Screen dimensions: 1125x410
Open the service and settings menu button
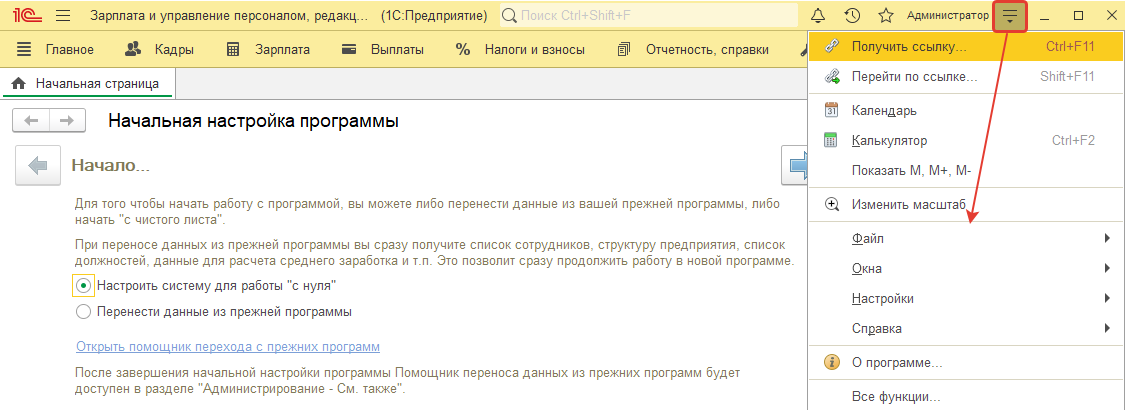click(x=1010, y=16)
